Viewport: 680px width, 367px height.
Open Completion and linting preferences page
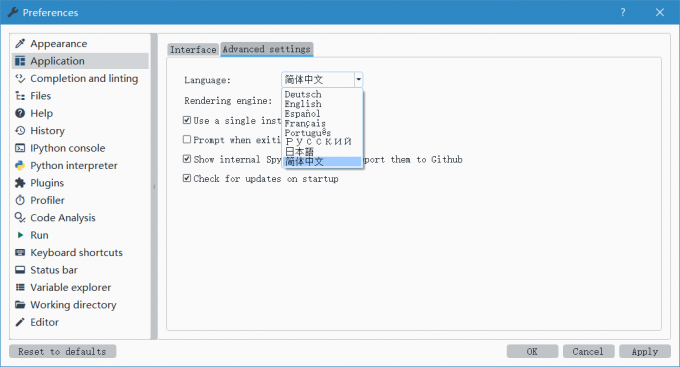pos(80,79)
